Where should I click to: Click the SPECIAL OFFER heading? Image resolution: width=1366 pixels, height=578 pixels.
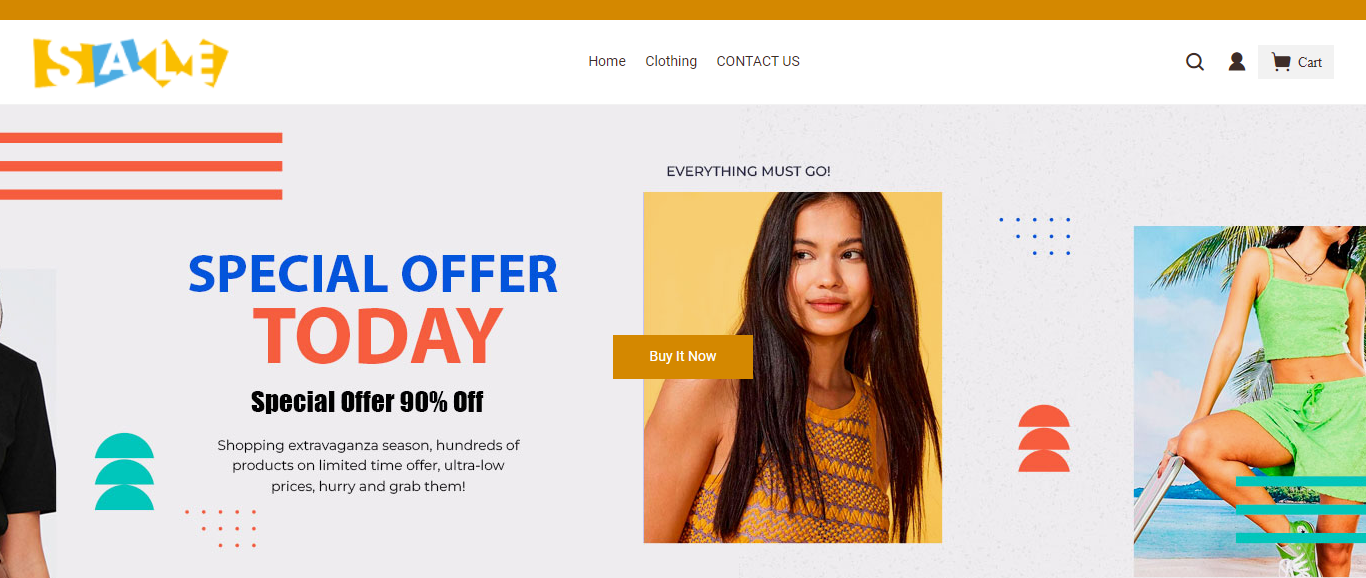click(x=373, y=274)
